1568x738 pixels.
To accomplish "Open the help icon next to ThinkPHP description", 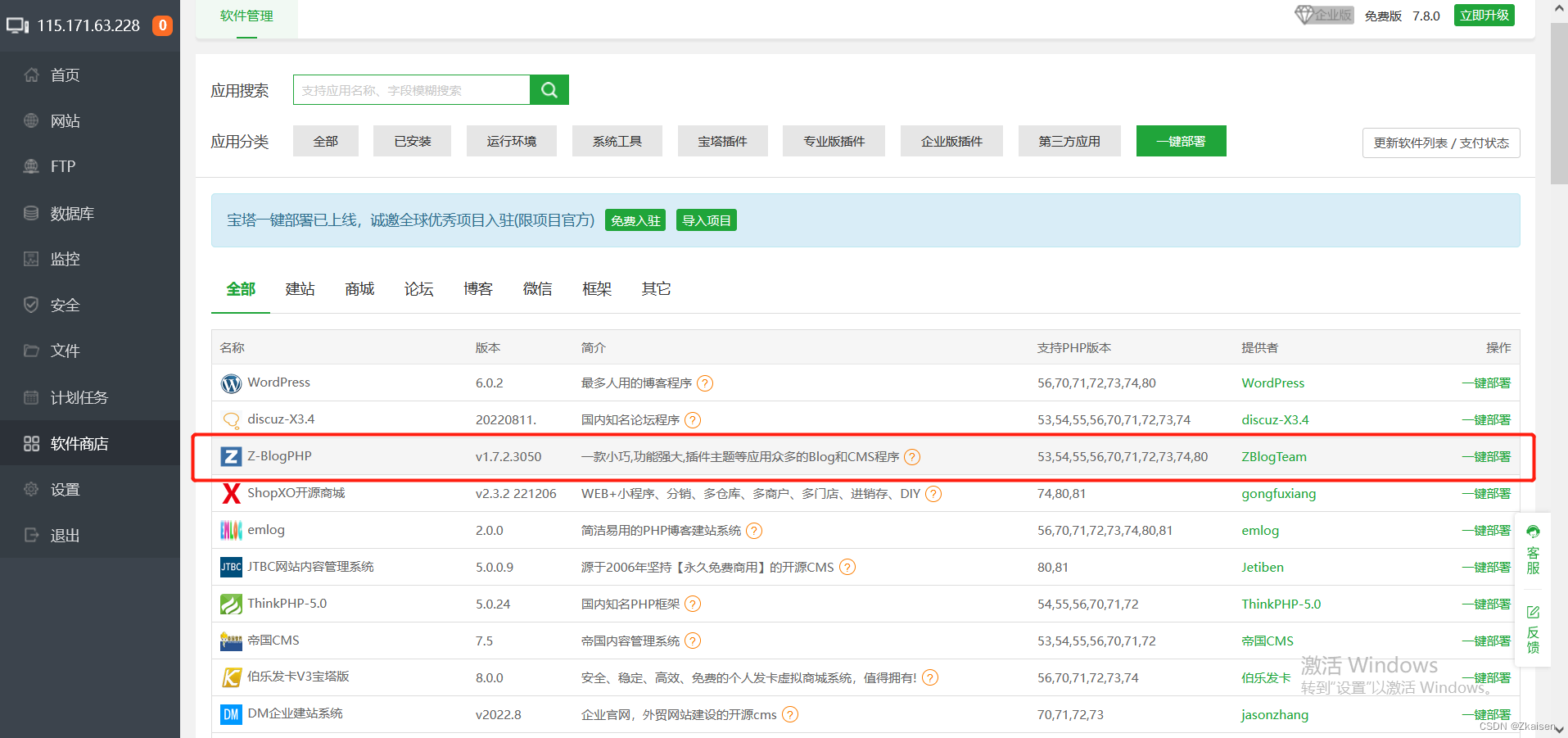I will pyautogui.click(x=693, y=604).
